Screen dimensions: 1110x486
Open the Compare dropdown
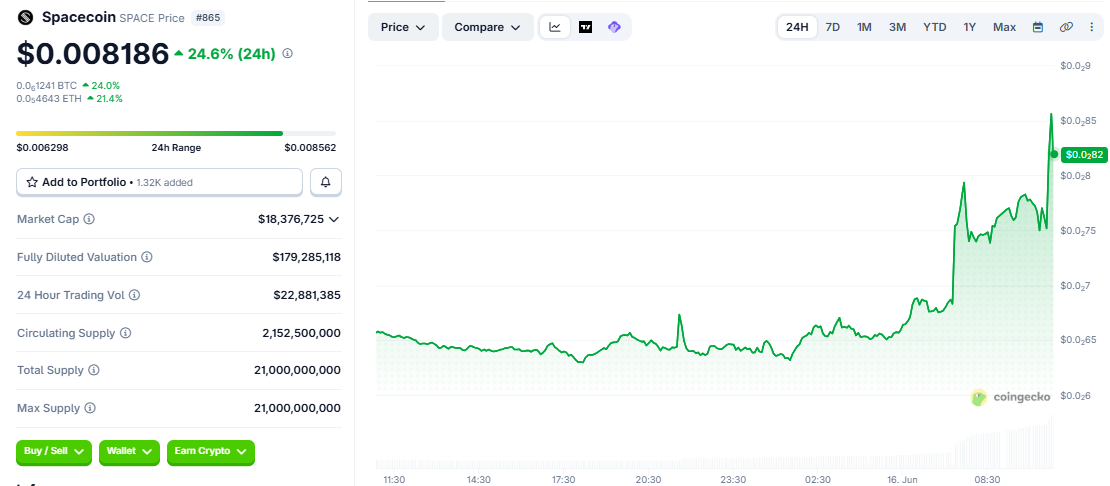(x=488, y=27)
